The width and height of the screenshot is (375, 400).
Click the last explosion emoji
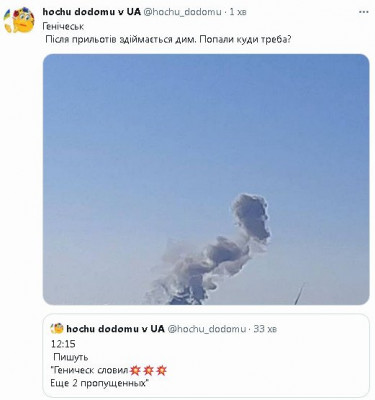[161, 370]
